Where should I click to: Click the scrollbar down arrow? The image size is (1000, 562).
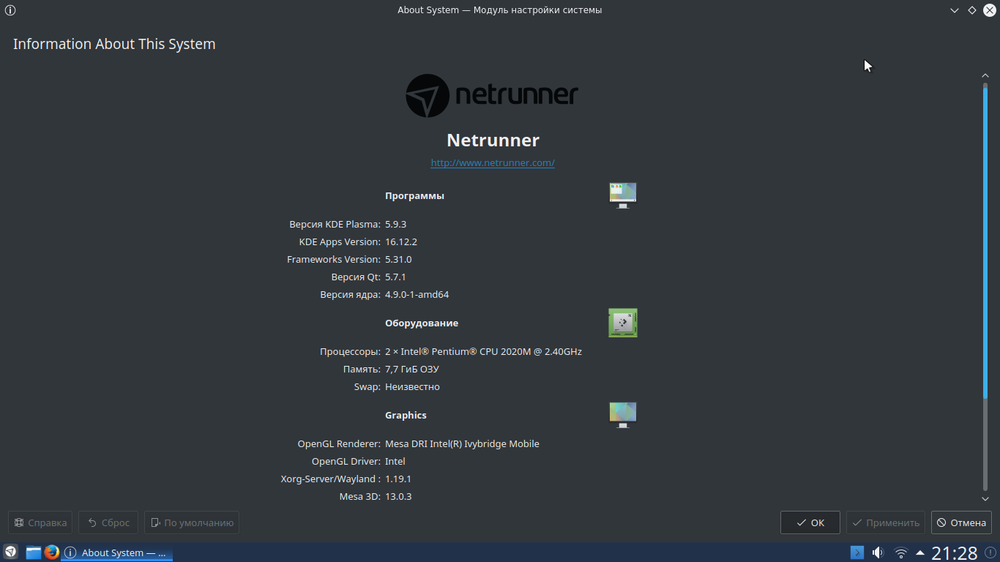click(985, 499)
